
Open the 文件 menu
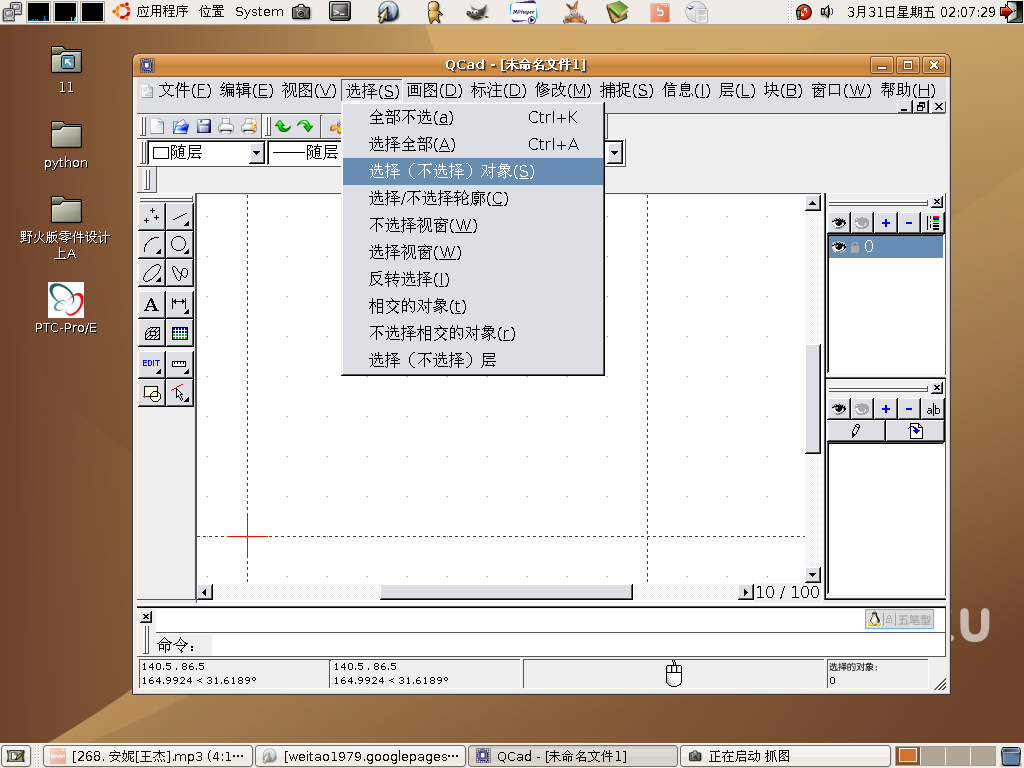click(x=185, y=90)
